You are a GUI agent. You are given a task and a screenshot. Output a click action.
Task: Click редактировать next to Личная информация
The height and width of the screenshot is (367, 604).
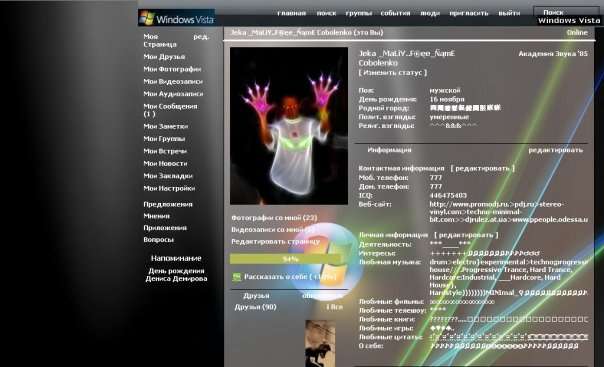pos(466,235)
